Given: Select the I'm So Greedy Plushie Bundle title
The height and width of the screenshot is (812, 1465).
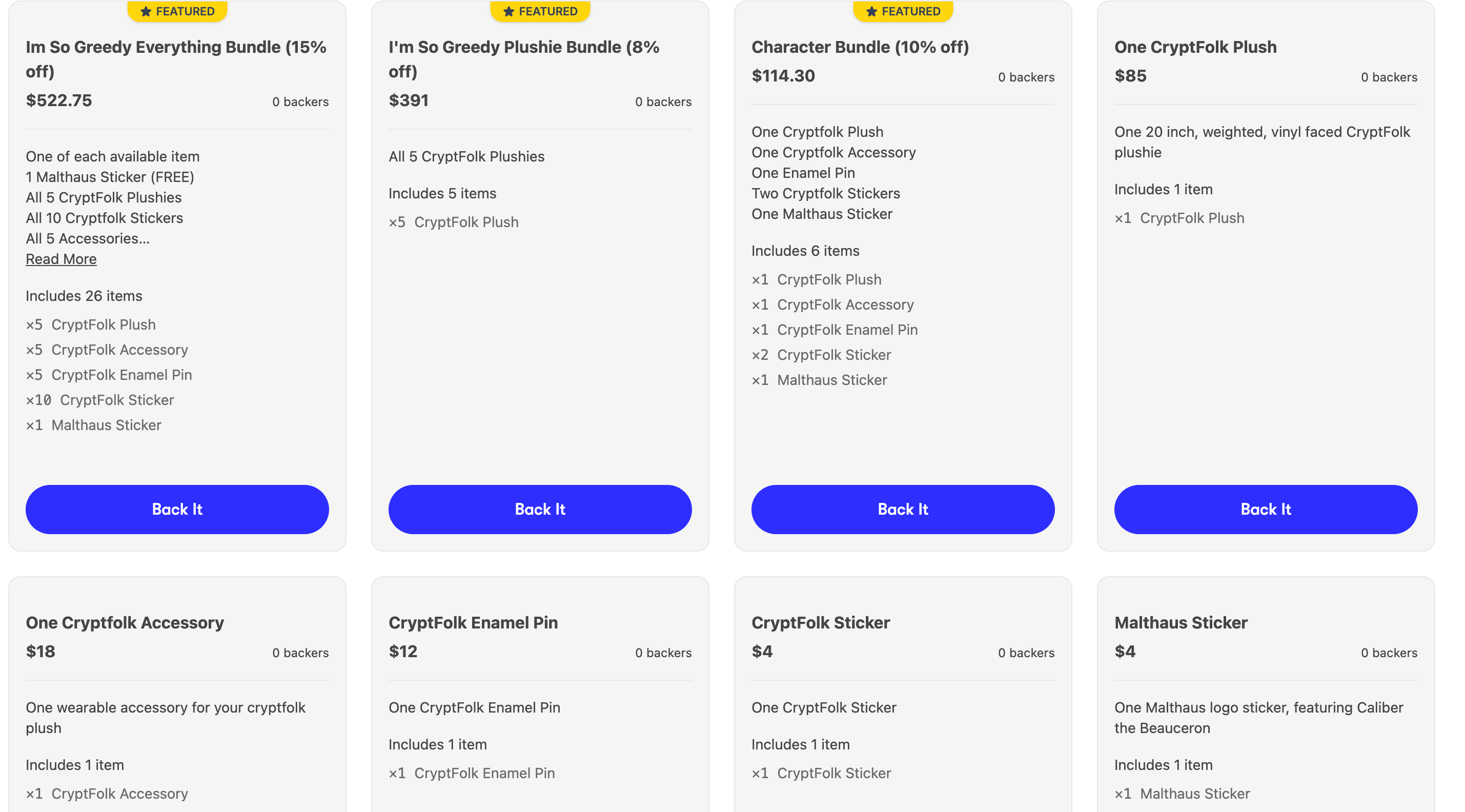Looking at the screenshot, I should [524, 59].
